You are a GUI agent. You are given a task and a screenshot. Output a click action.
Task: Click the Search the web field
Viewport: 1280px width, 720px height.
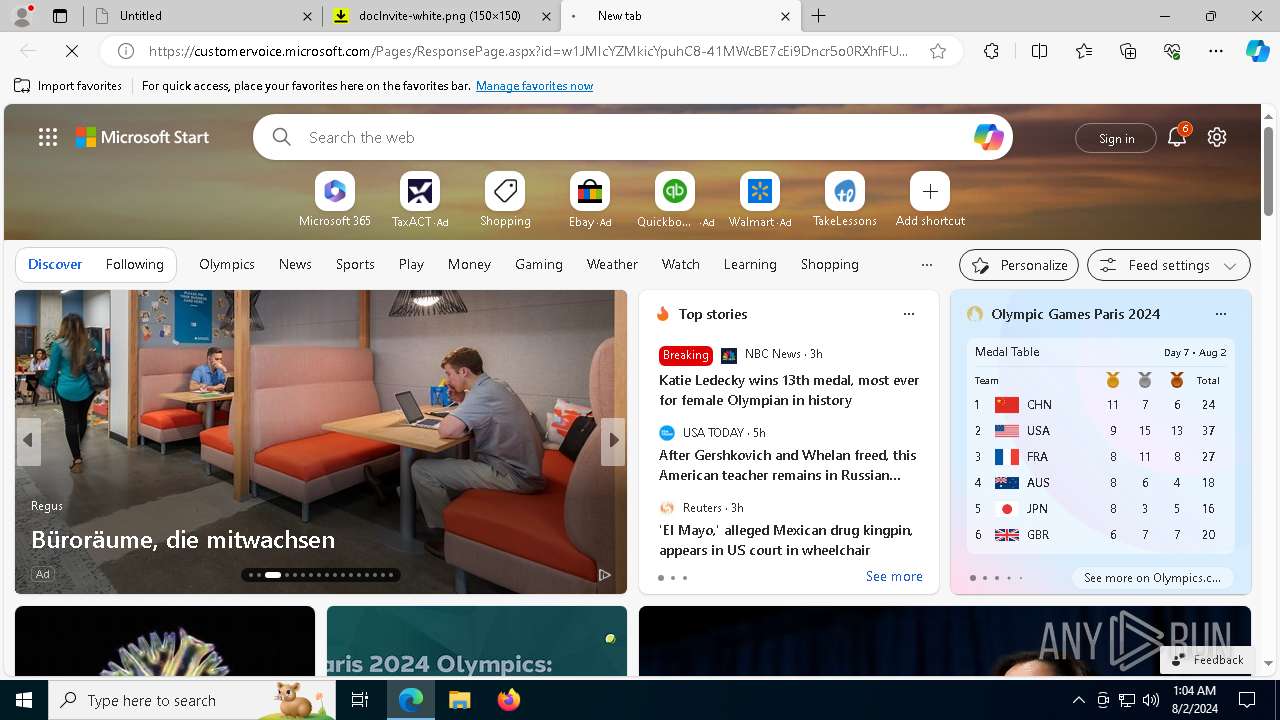tap(633, 138)
